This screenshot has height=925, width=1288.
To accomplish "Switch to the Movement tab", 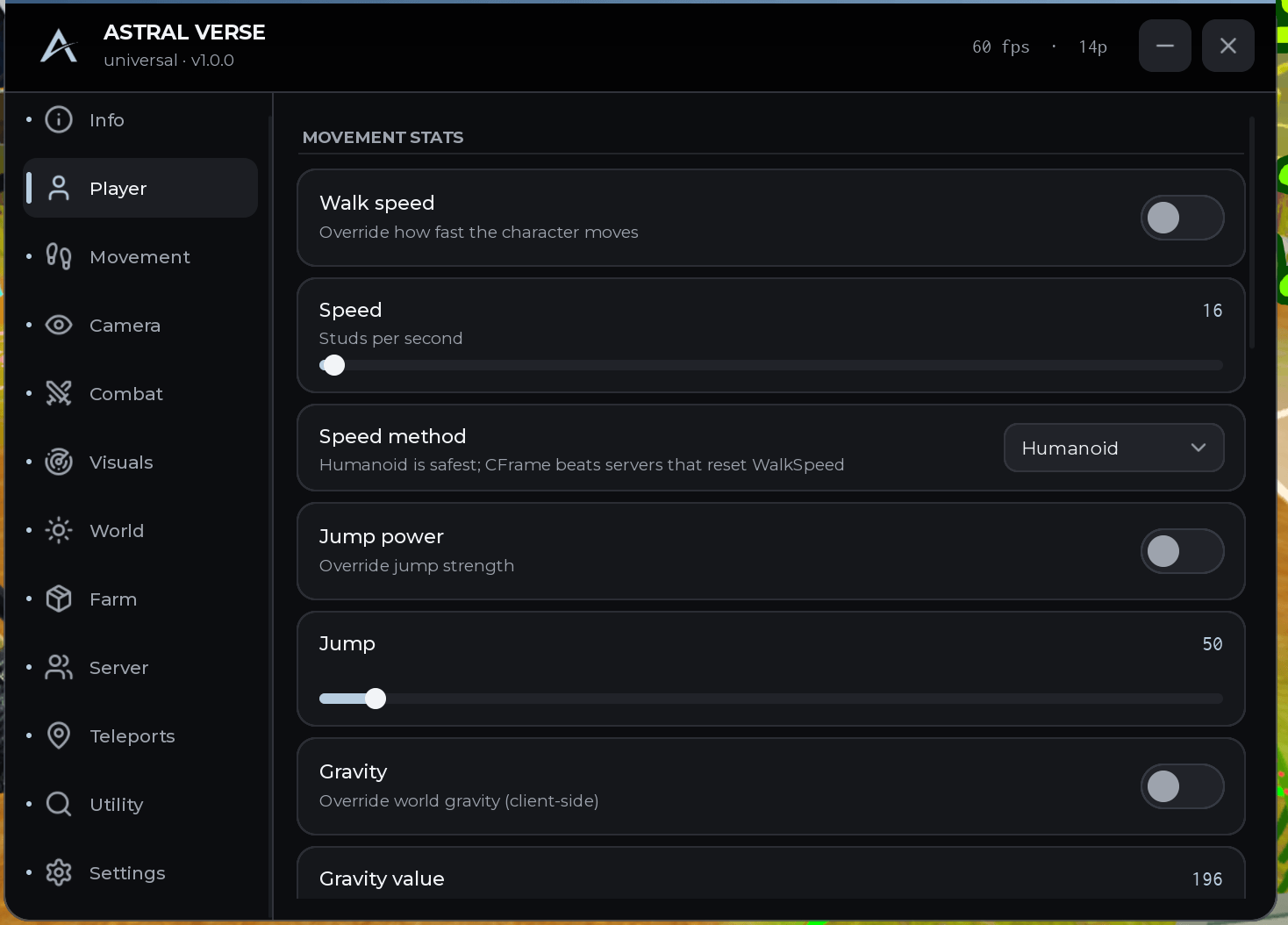I will pos(140,257).
